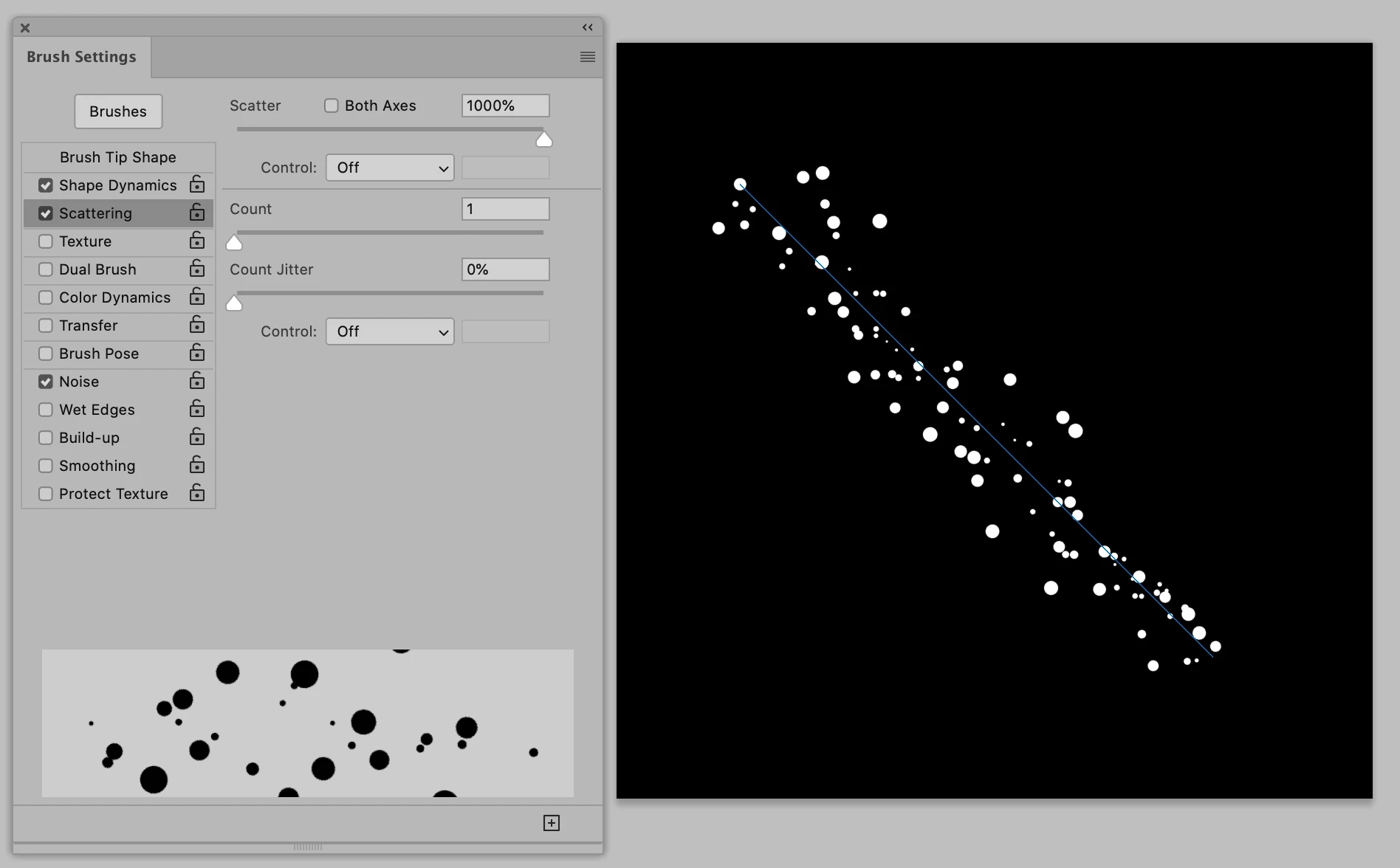This screenshot has width=1400, height=868.
Task: Disable the Noise checkbox
Action: pyautogui.click(x=46, y=382)
